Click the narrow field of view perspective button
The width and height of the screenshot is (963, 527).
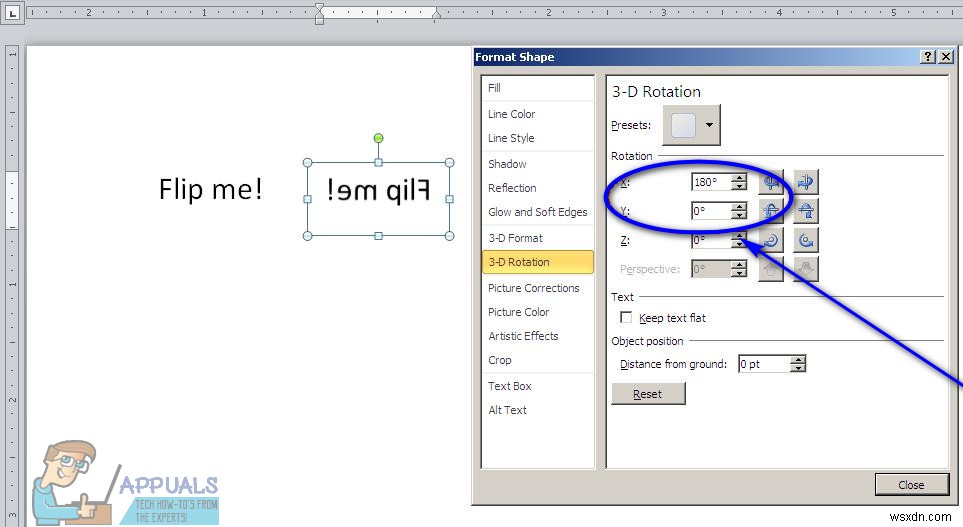pos(771,268)
